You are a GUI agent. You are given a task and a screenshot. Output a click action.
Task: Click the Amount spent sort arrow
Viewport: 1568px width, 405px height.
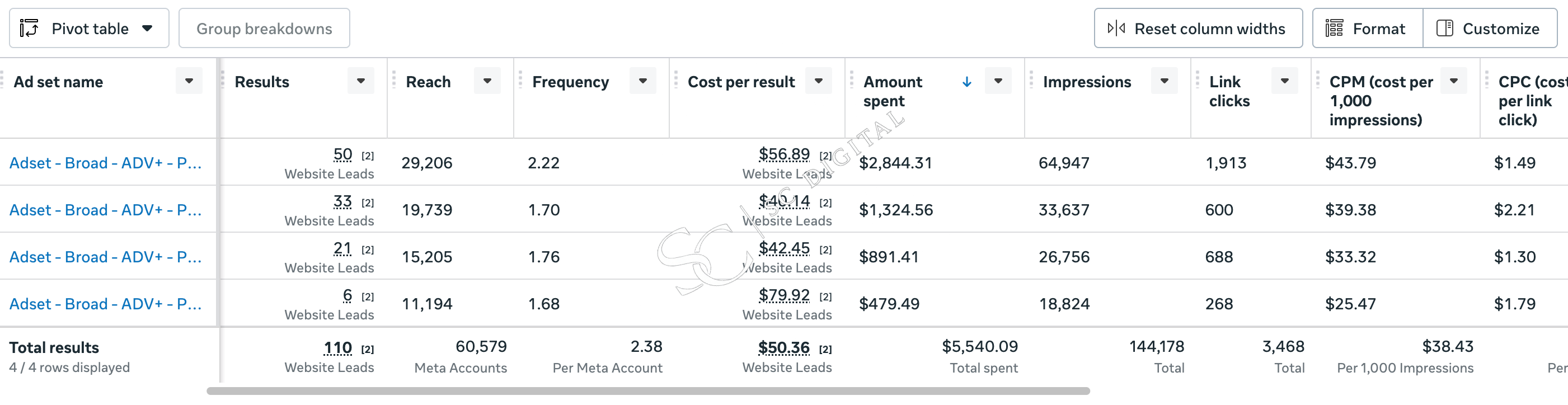966,82
